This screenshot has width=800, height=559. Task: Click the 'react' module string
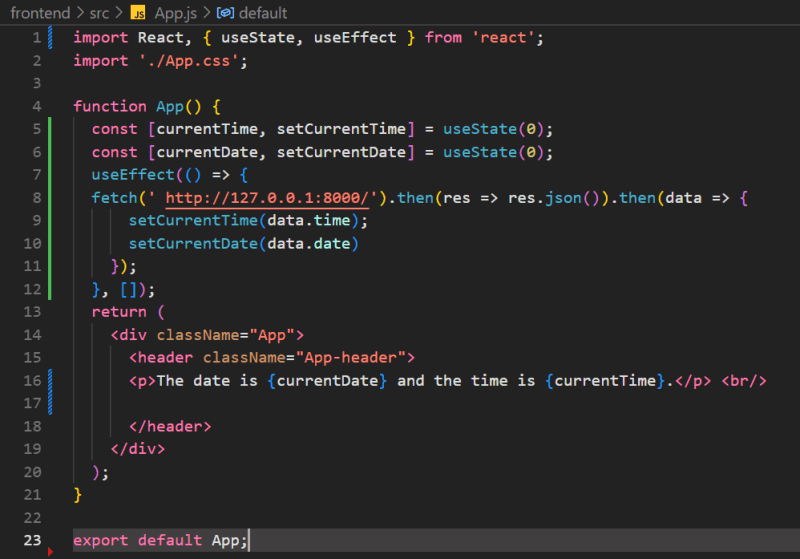point(503,38)
